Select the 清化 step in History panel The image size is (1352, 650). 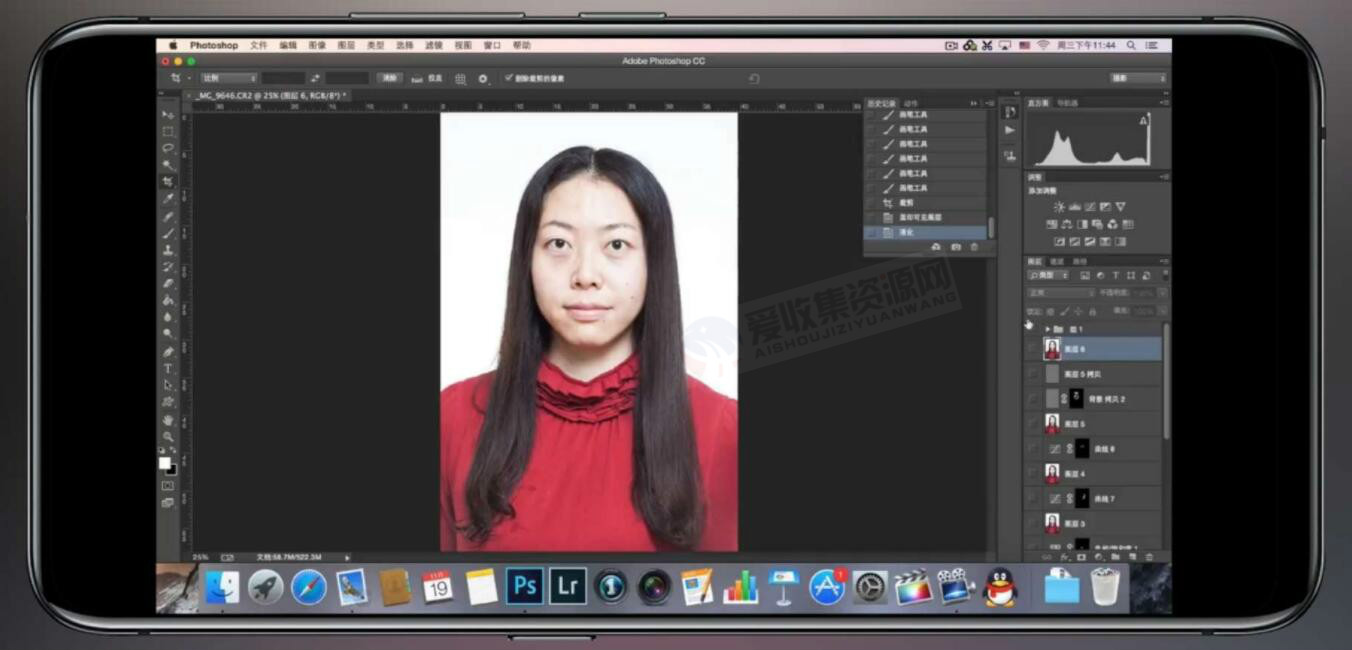coord(906,232)
